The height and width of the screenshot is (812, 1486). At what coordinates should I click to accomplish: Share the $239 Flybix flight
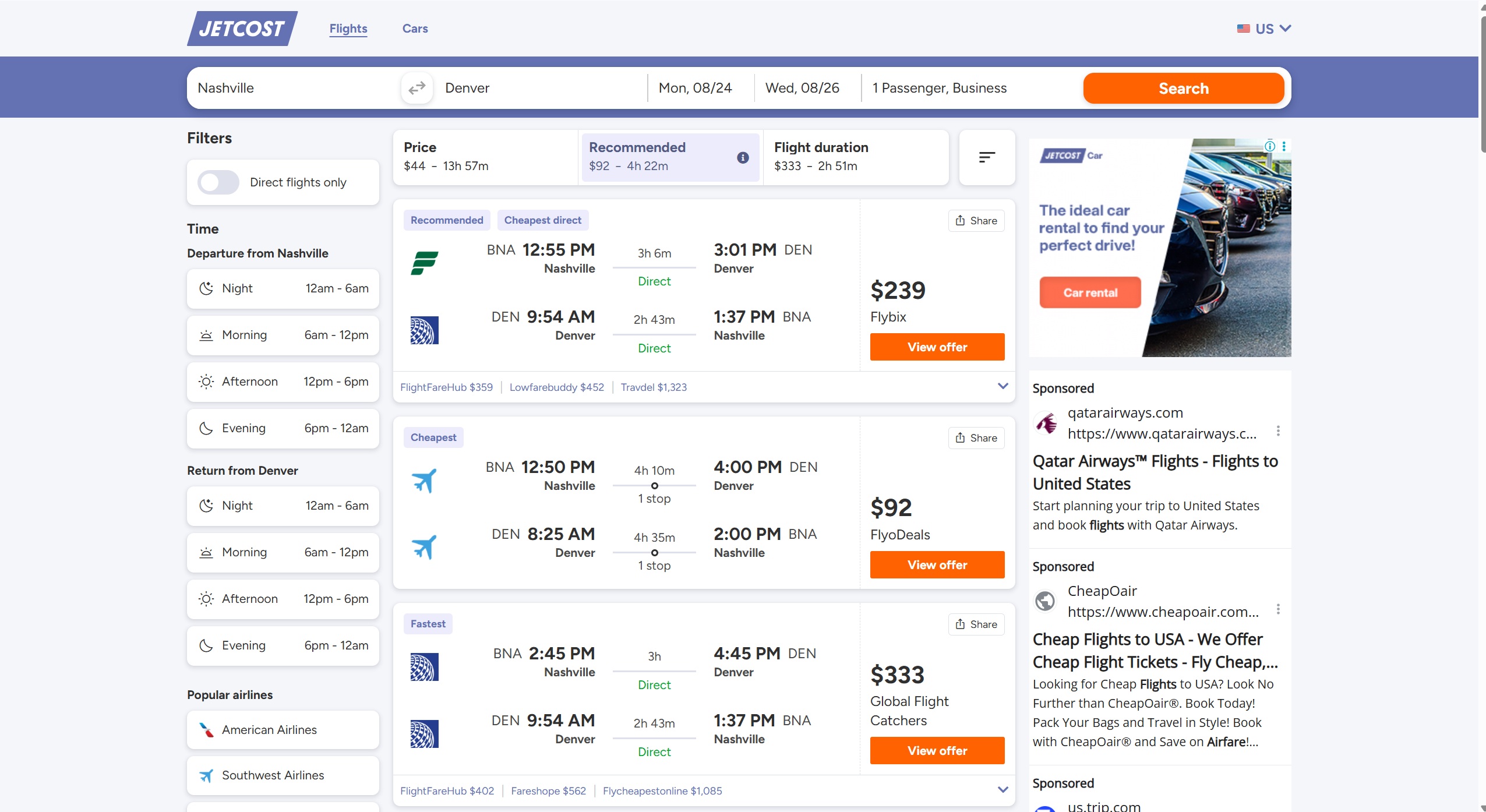pyautogui.click(x=976, y=221)
